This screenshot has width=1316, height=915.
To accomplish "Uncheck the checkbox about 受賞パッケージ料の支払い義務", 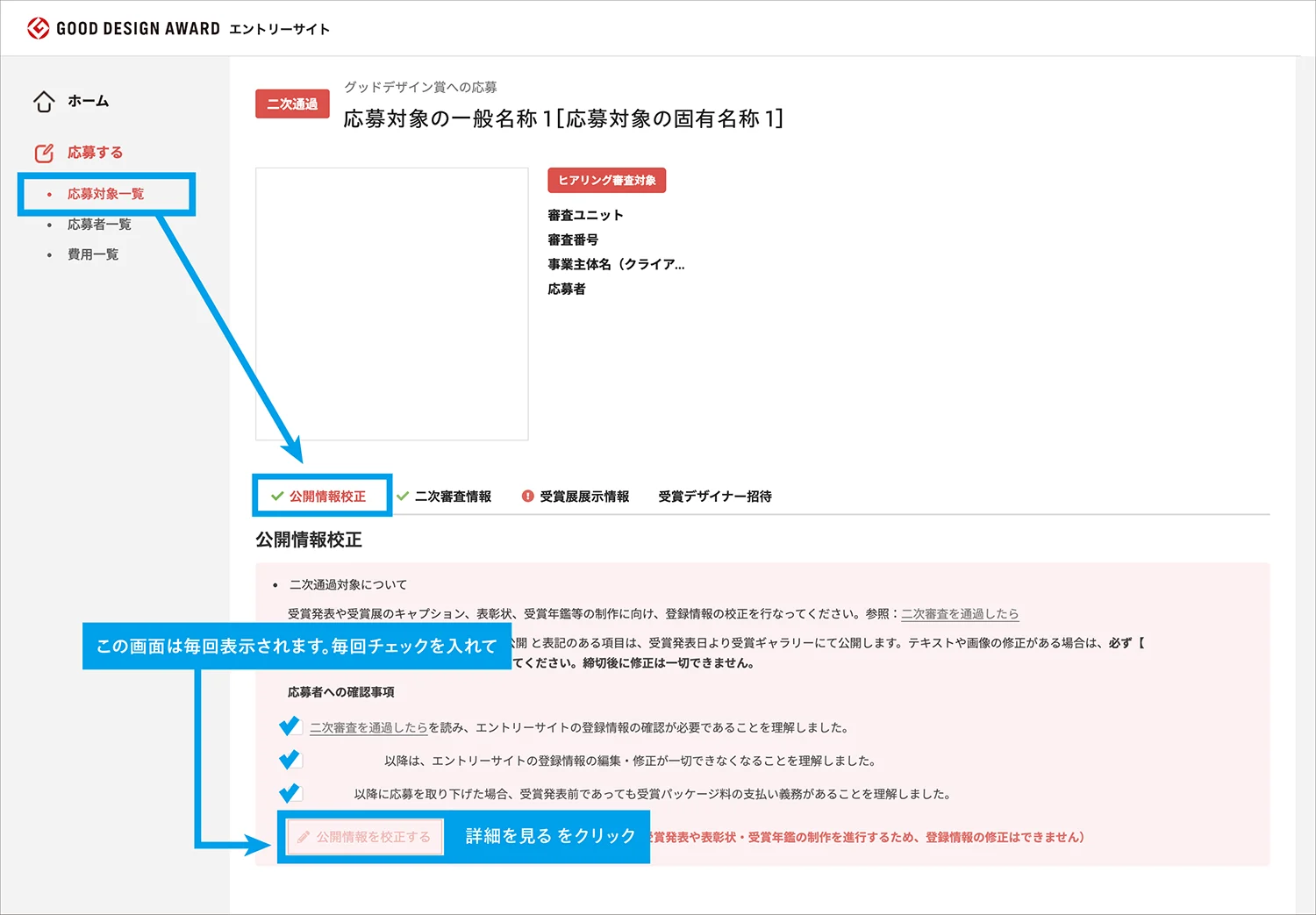I will pyautogui.click(x=290, y=792).
